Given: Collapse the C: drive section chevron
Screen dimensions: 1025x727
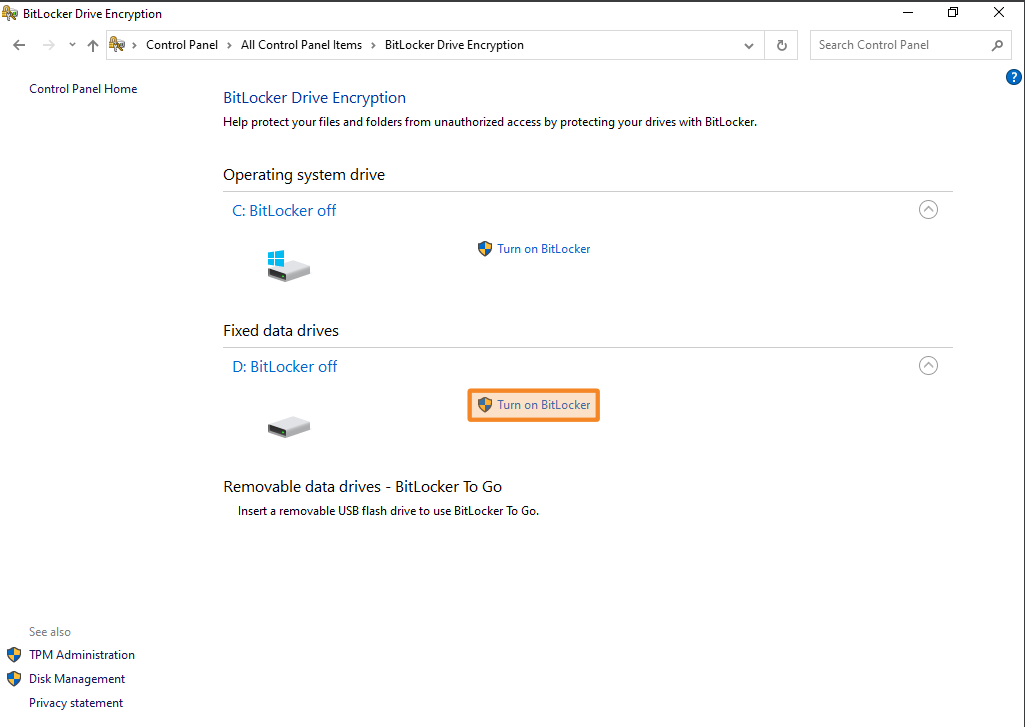Looking at the screenshot, I should (x=928, y=210).
